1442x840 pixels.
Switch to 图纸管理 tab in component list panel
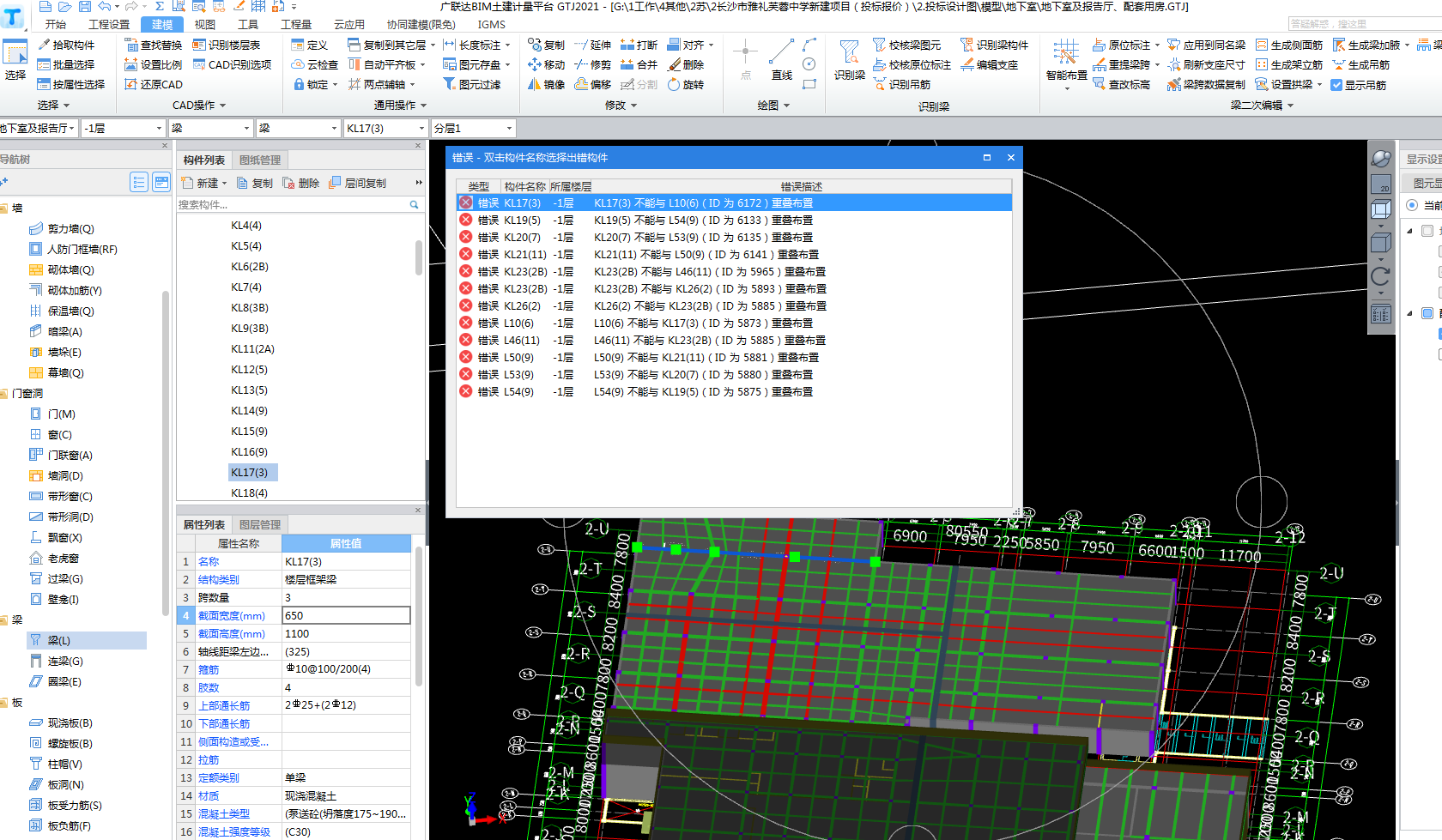click(x=260, y=160)
